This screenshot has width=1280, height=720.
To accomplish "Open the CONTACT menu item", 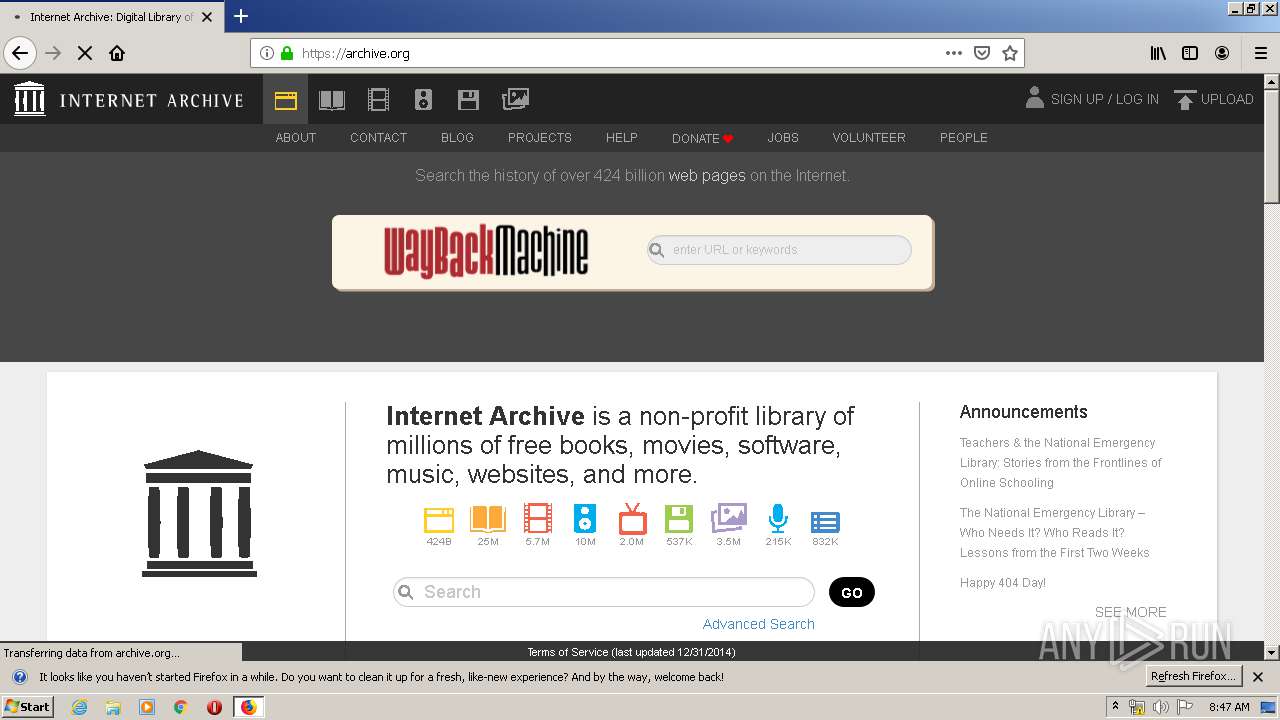I will (x=378, y=138).
